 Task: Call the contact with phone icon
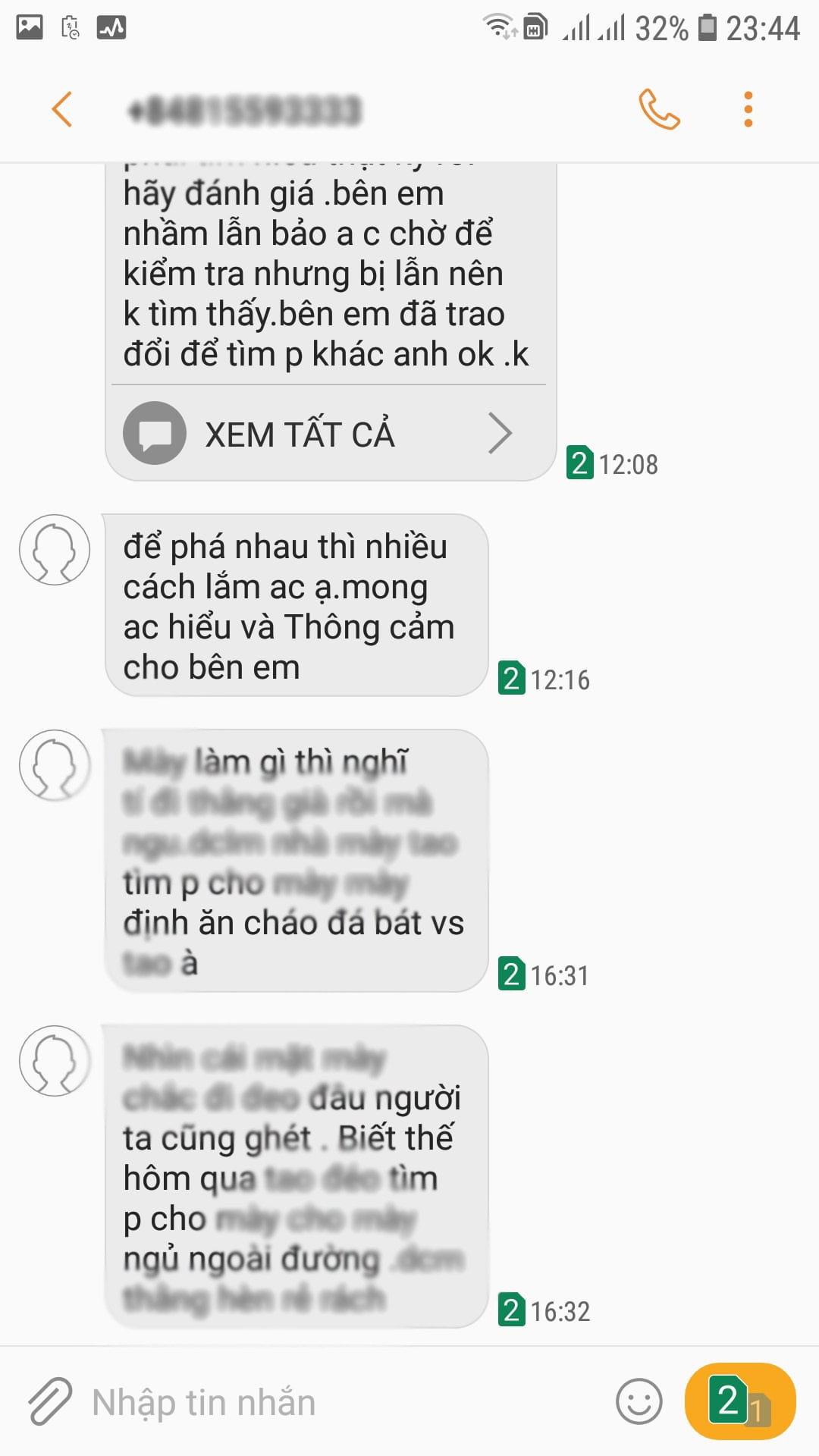(x=659, y=109)
